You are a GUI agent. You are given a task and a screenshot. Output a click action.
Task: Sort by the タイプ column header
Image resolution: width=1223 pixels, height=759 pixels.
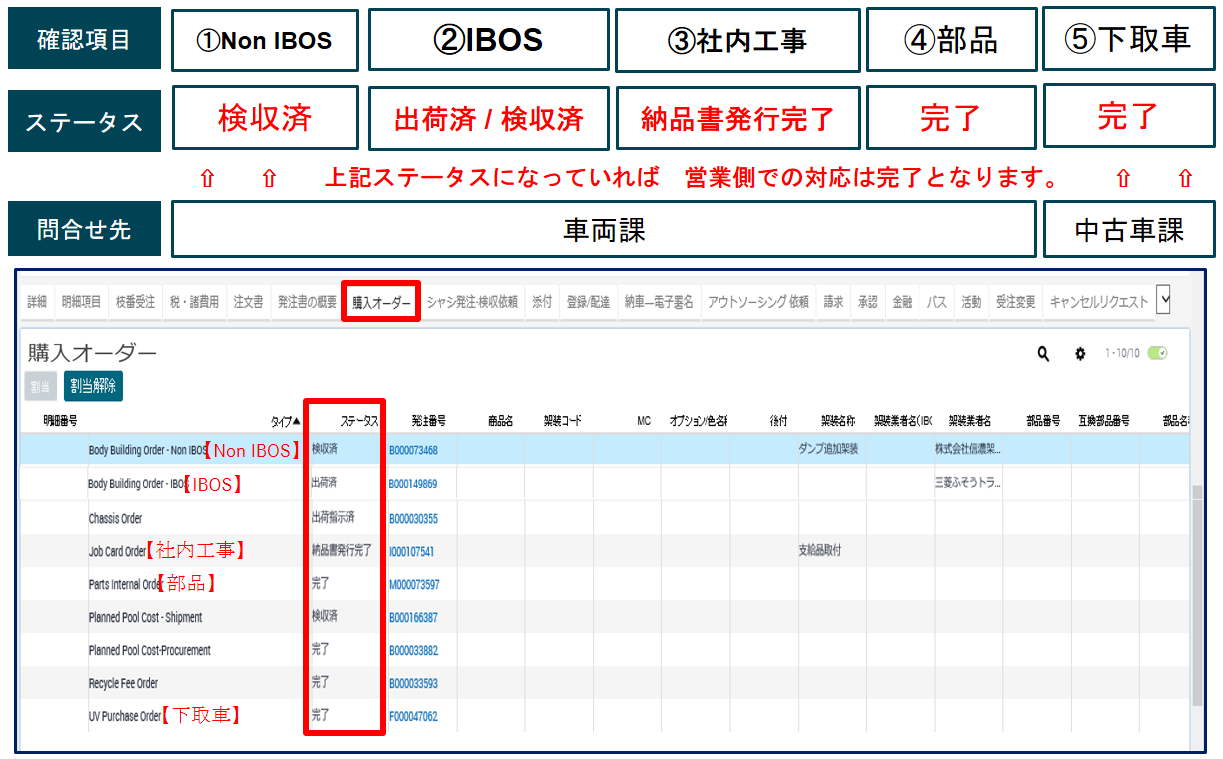(285, 422)
